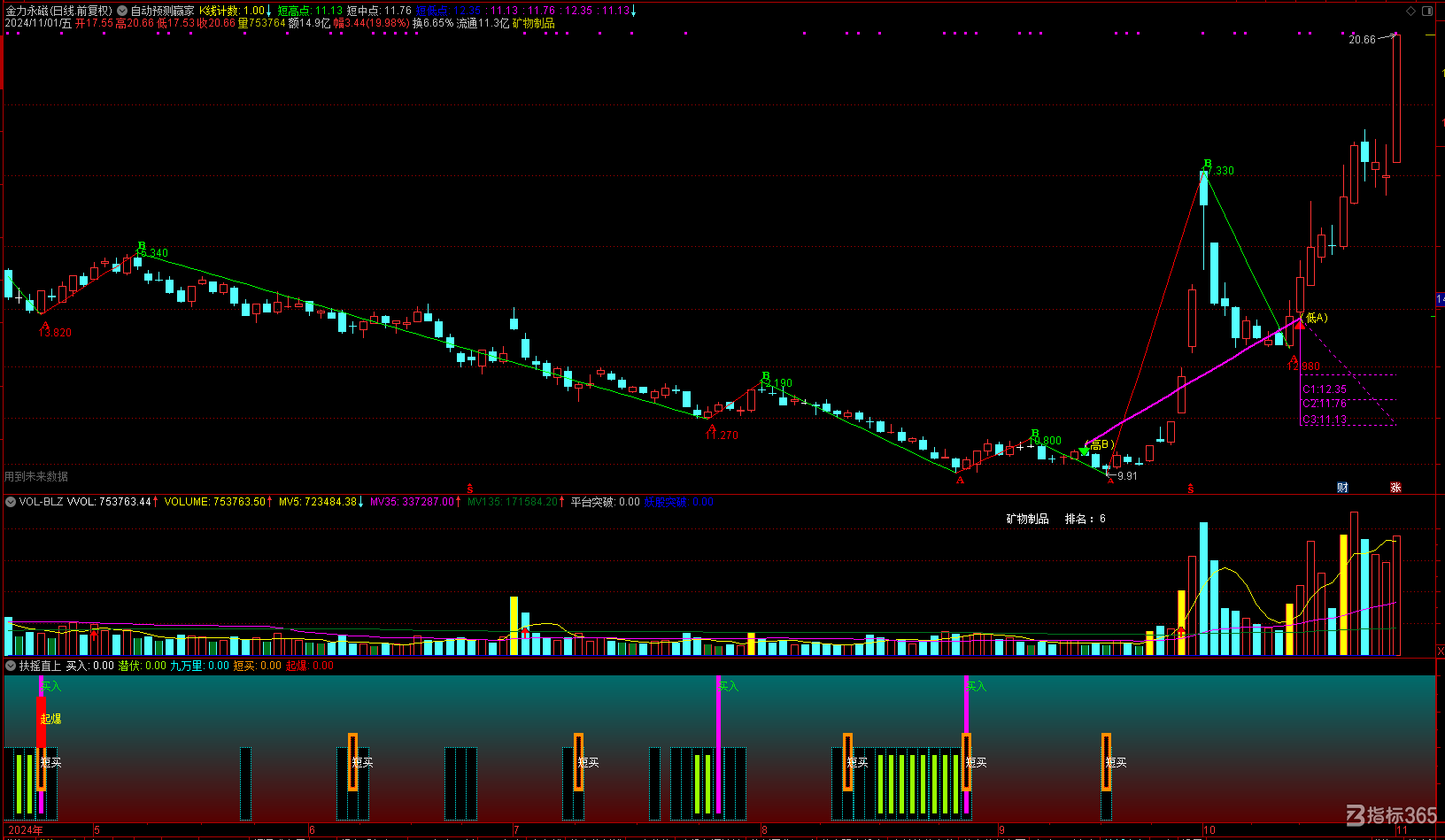The width and height of the screenshot is (1445, 840).
Task: Open the 扶摇直上 indicator dropdown arrow
Action: [x=11, y=666]
